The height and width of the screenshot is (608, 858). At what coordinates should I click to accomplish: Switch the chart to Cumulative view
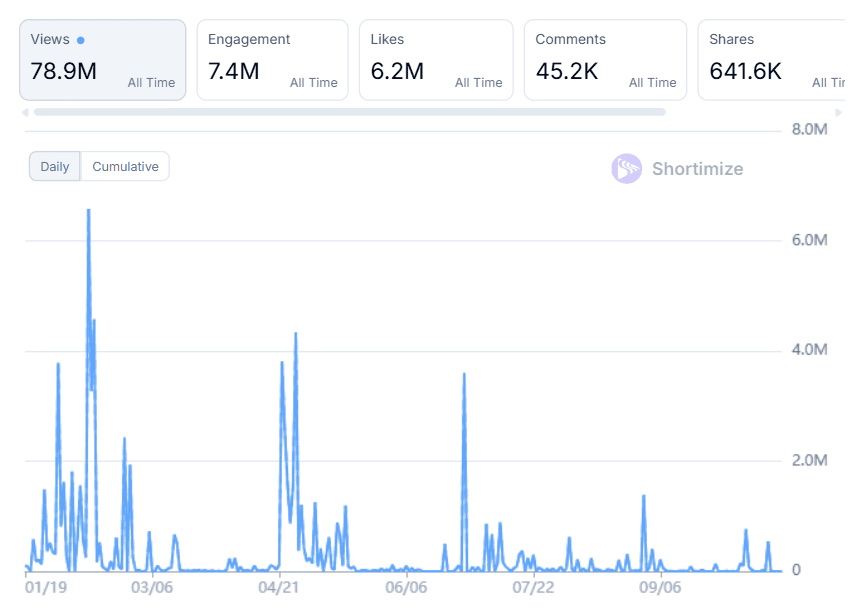point(125,167)
